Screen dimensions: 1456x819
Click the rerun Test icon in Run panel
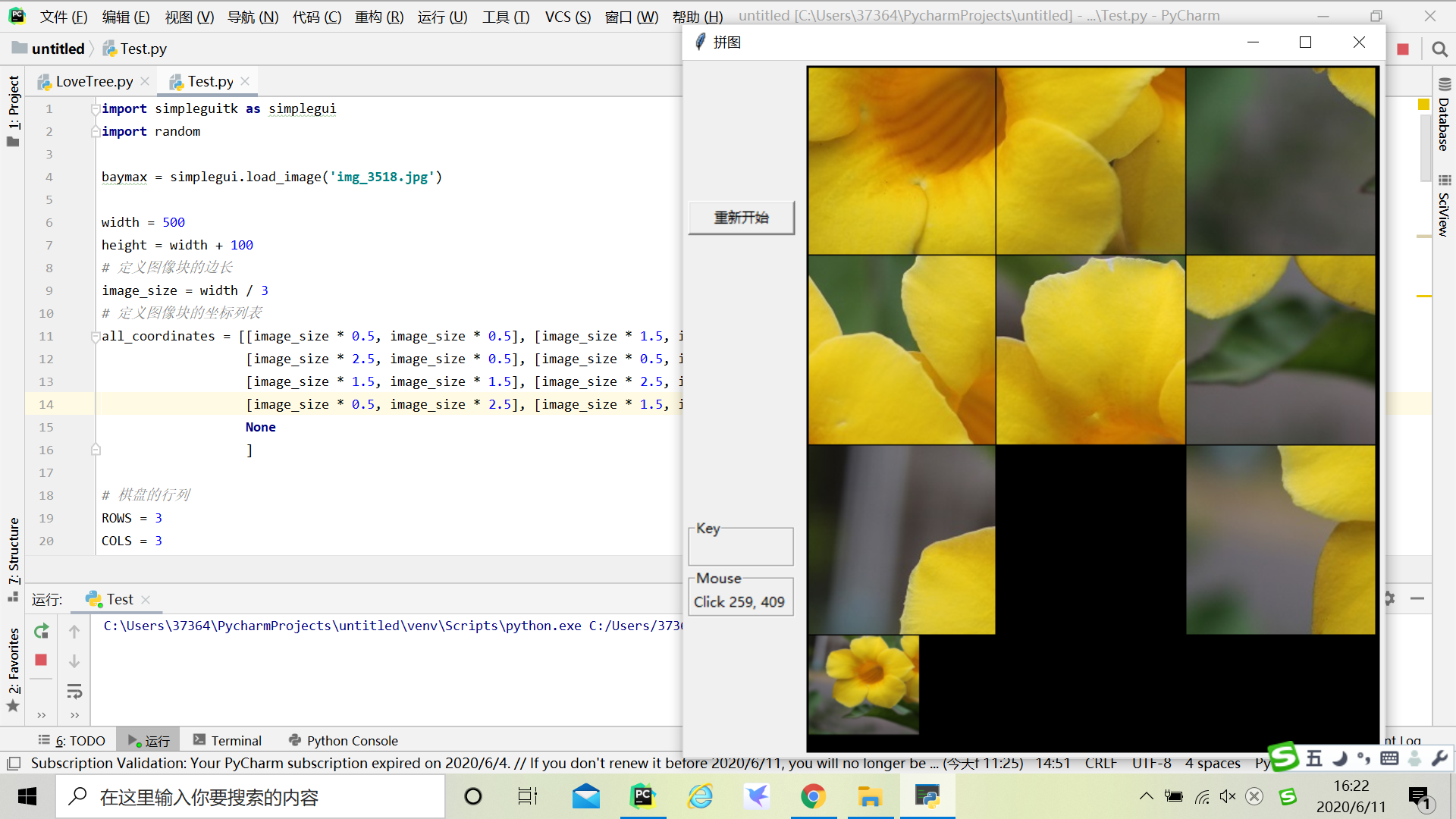tap(42, 631)
